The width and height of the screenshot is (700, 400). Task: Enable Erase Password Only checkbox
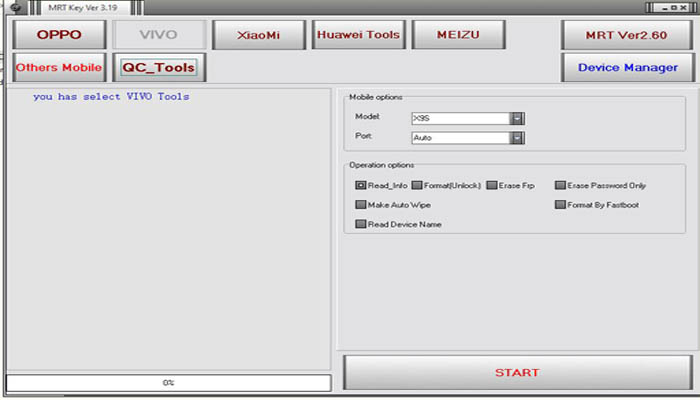pyautogui.click(x=560, y=185)
